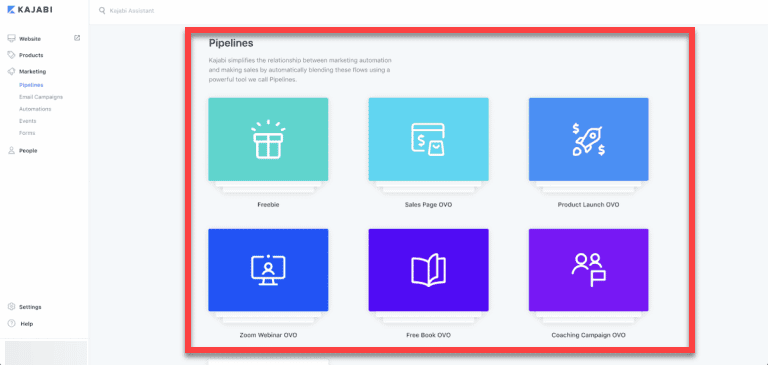
Task: Open Settings in the sidebar
Action: (30, 307)
